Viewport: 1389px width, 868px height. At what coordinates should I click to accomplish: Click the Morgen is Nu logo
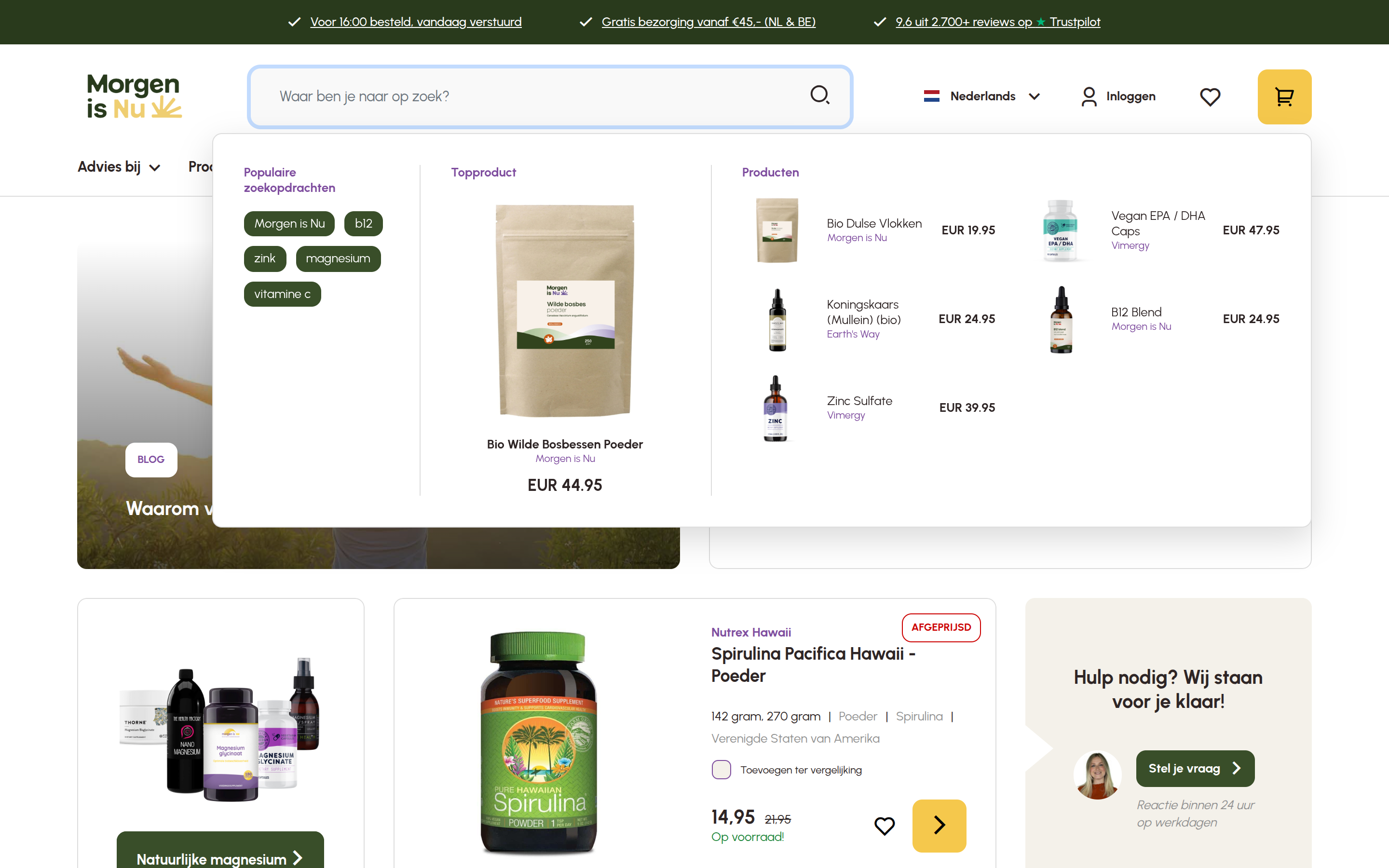(134, 96)
